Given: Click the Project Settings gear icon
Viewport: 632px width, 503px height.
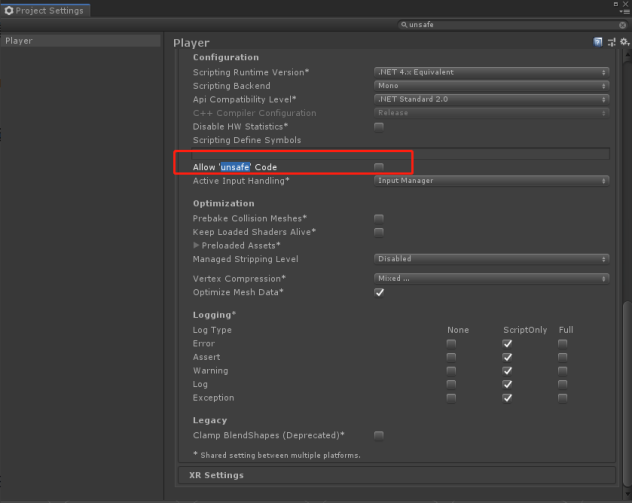Looking at the screenshot, I should pyautogui.click(x=9, y=10).
